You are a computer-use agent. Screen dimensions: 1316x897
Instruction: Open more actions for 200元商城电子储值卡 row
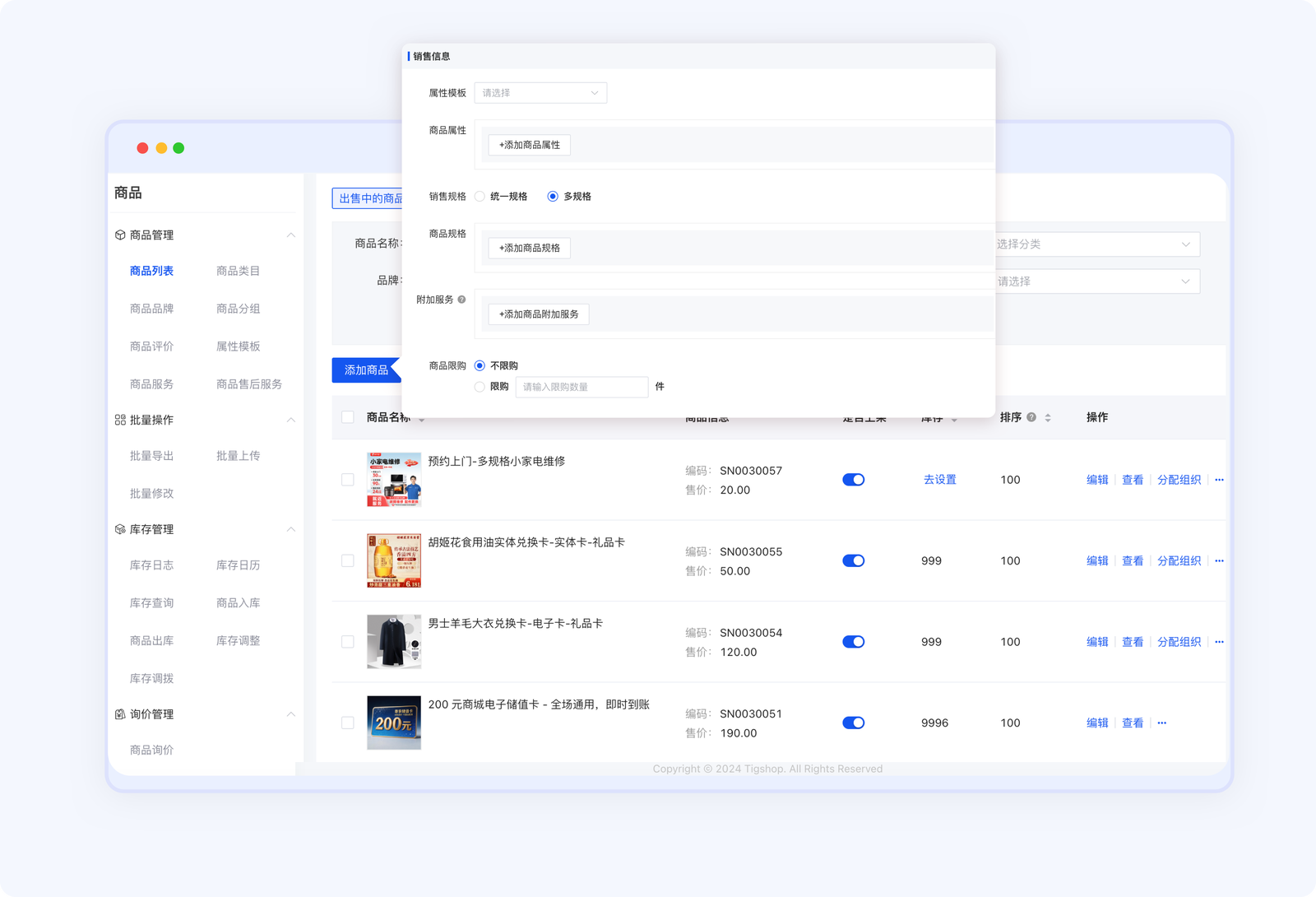[x=1161, y=723]
